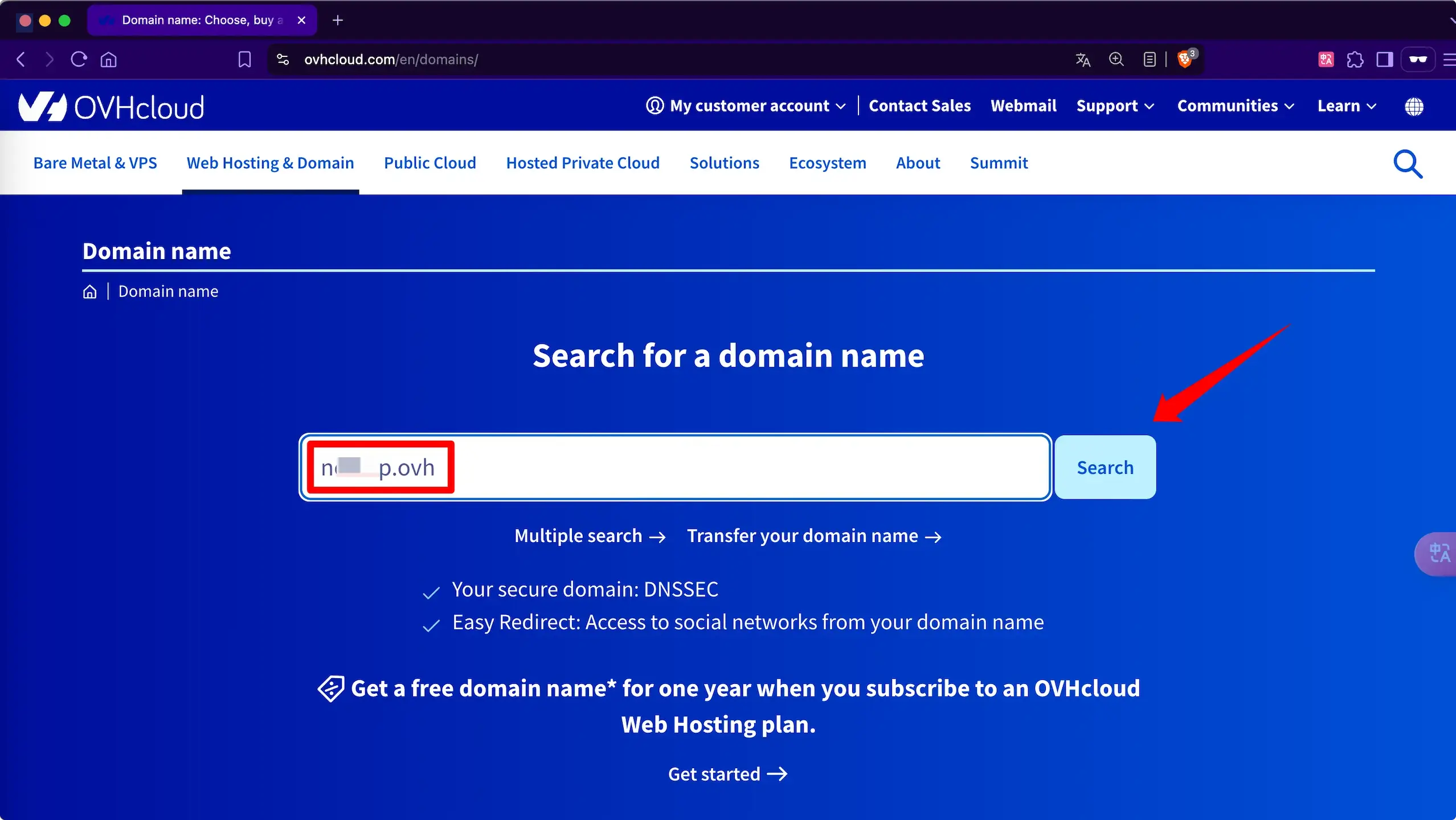Click the breadcrumb home icon

(89, 292)
